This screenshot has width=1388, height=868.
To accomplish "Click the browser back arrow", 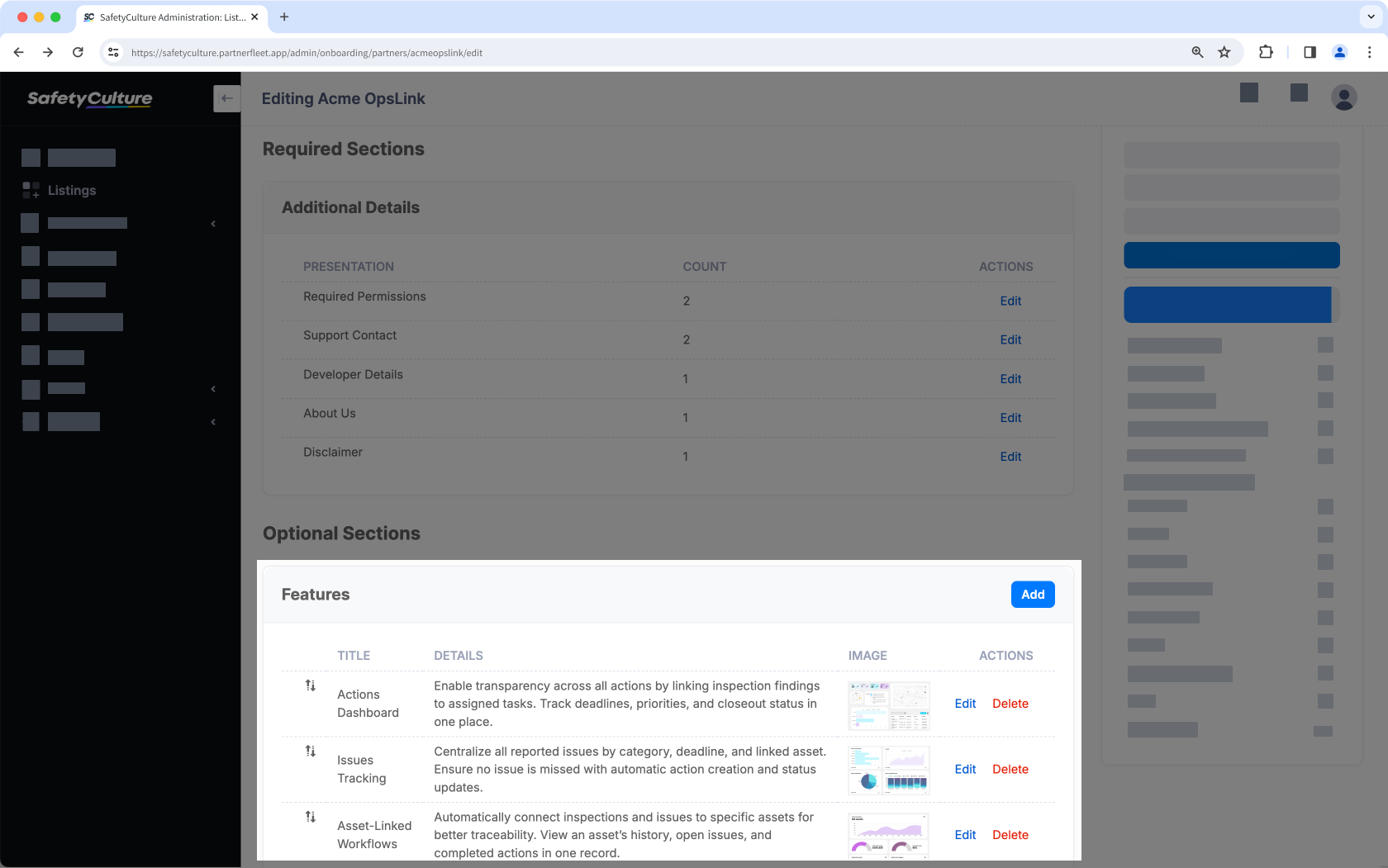I will [18, 52].
